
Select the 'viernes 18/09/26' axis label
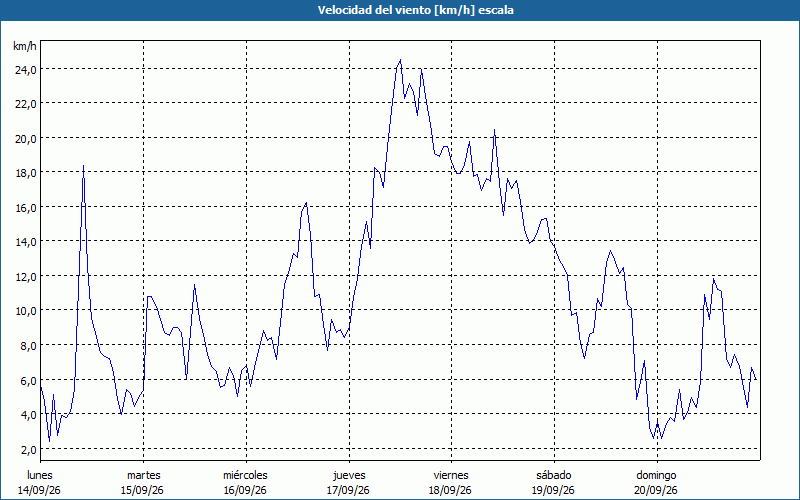click(451, 483)
